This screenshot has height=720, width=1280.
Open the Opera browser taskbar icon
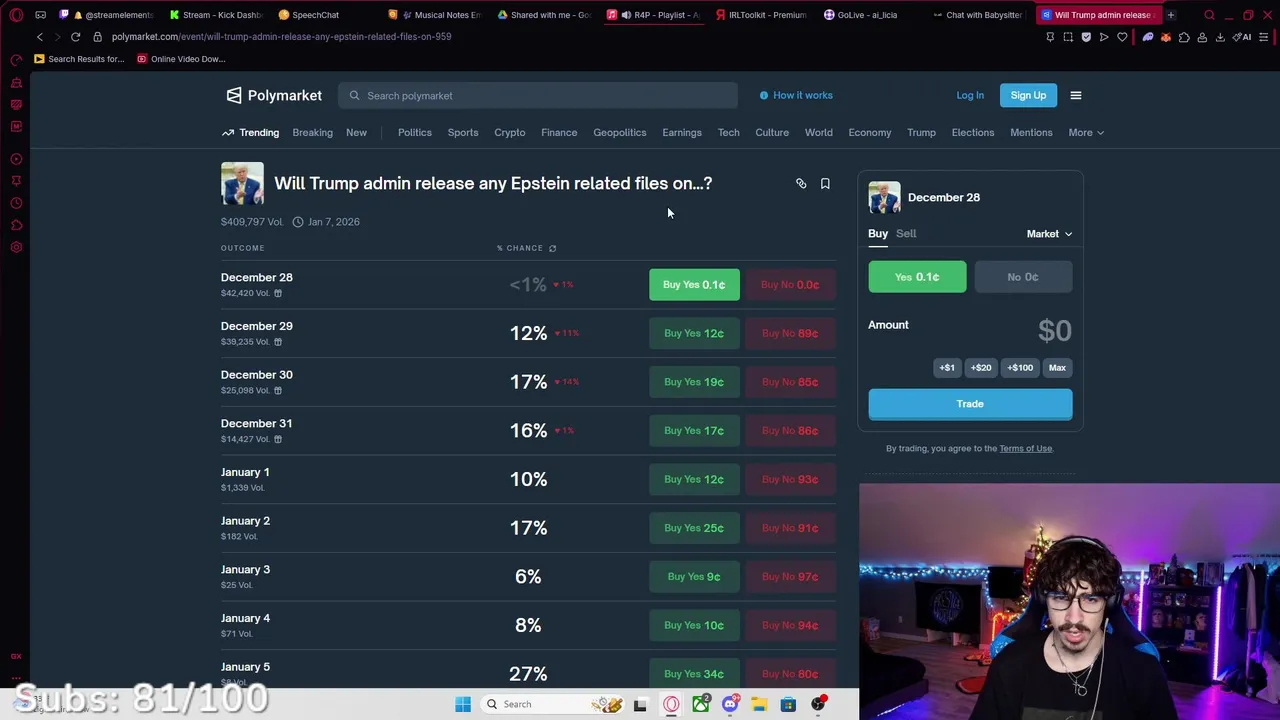click(x=671, y=704)
